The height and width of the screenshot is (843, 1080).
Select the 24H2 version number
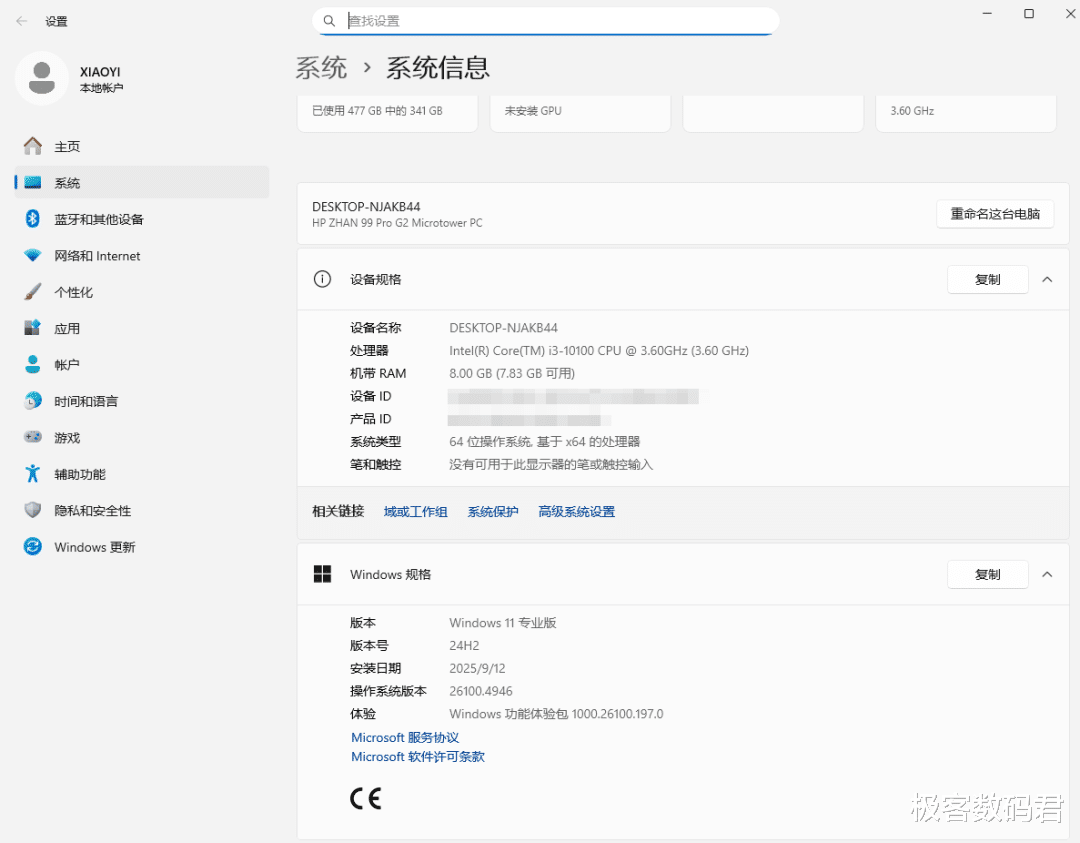464,645
